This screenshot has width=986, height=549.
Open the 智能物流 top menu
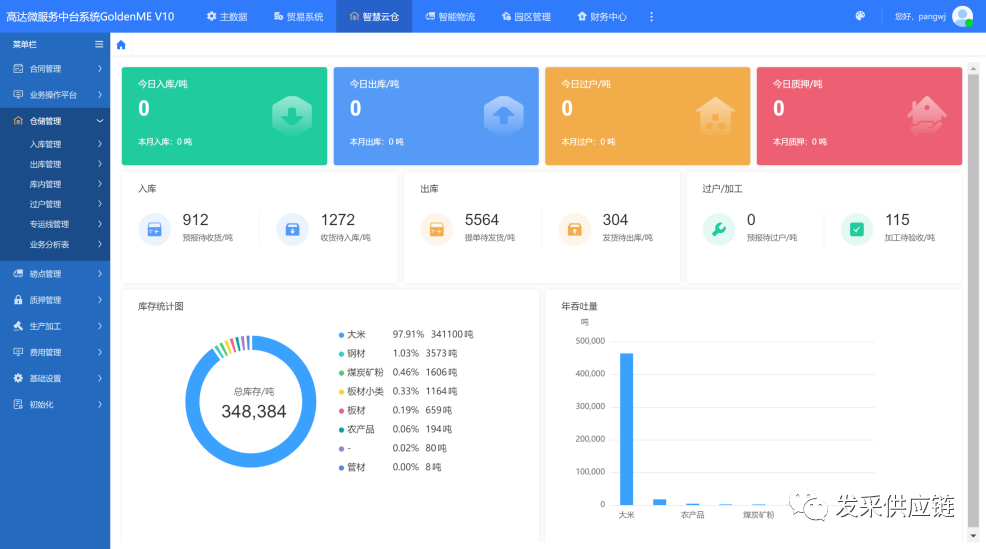450,16
